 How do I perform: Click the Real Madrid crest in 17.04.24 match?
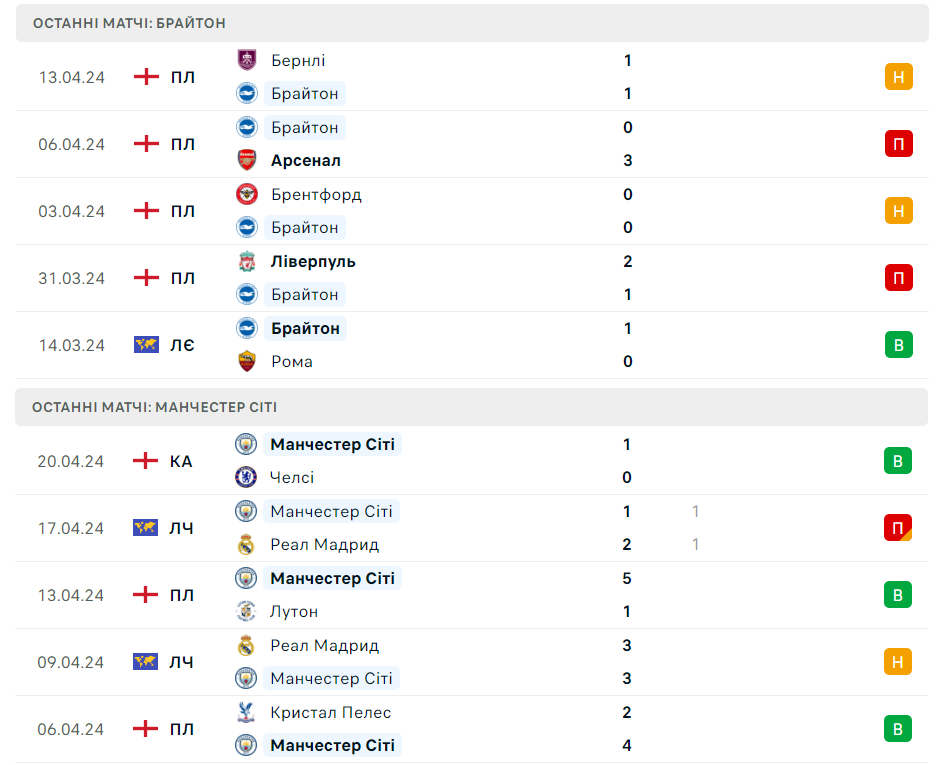click(246, 544)
